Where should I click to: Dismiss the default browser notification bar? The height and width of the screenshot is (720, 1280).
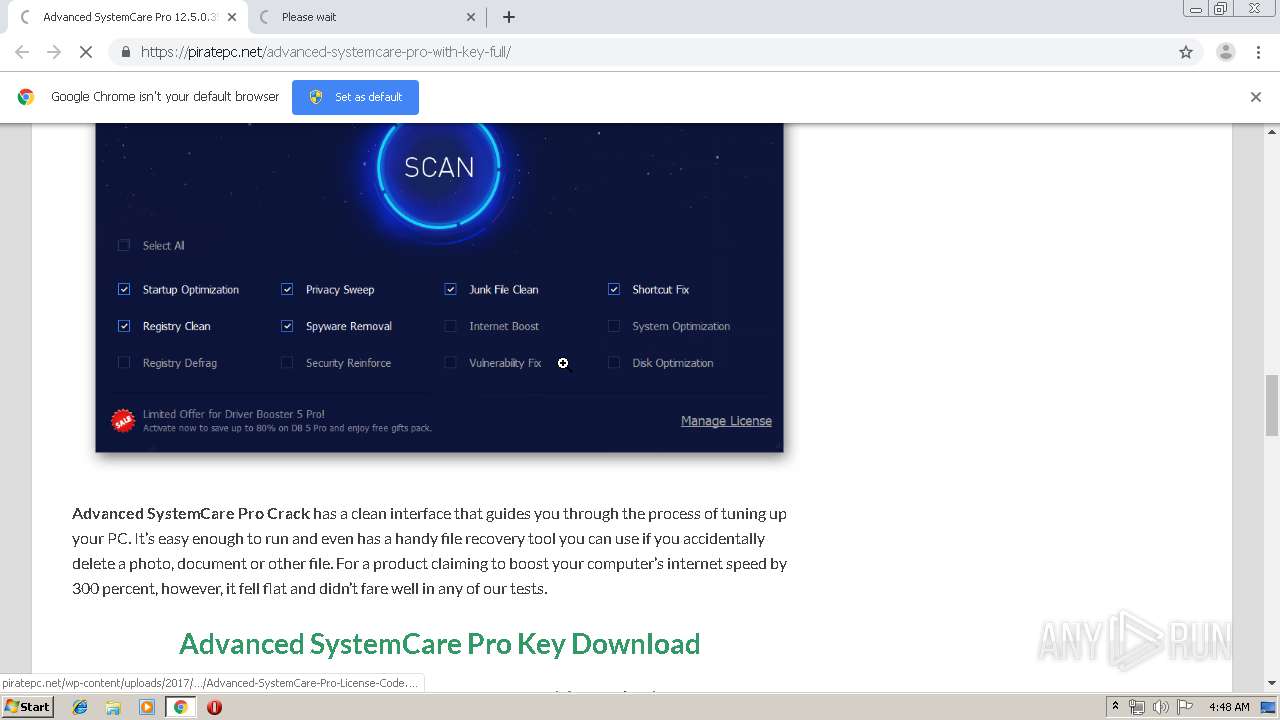coord(1256,97)
